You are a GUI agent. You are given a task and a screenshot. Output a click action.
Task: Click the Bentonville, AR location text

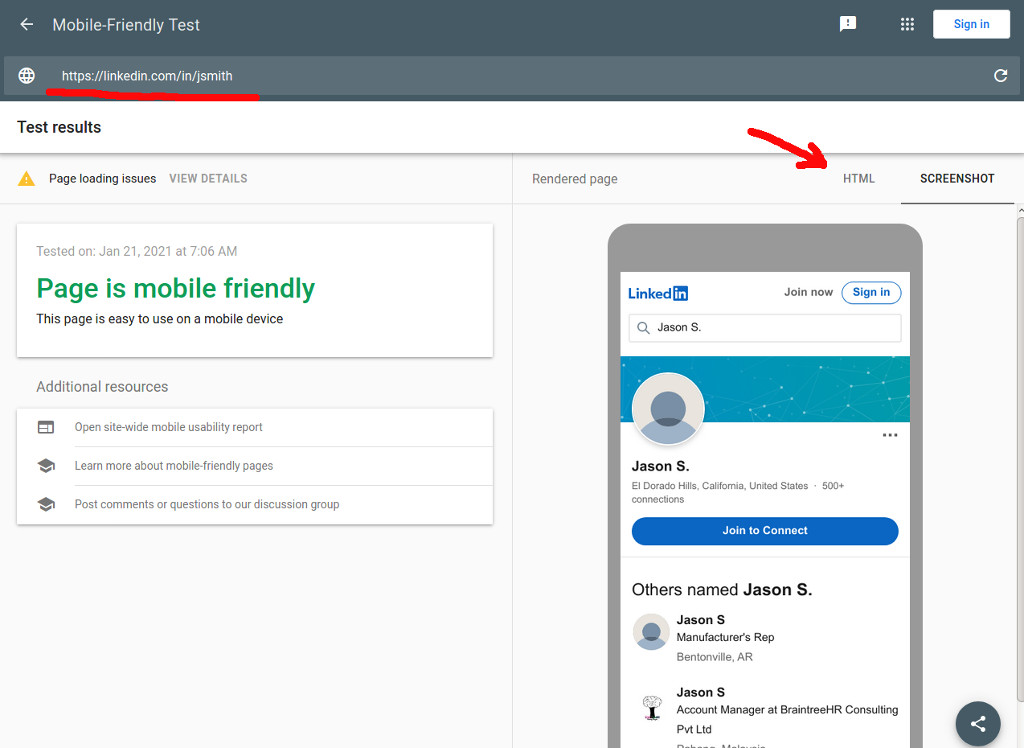pos(714,657)
